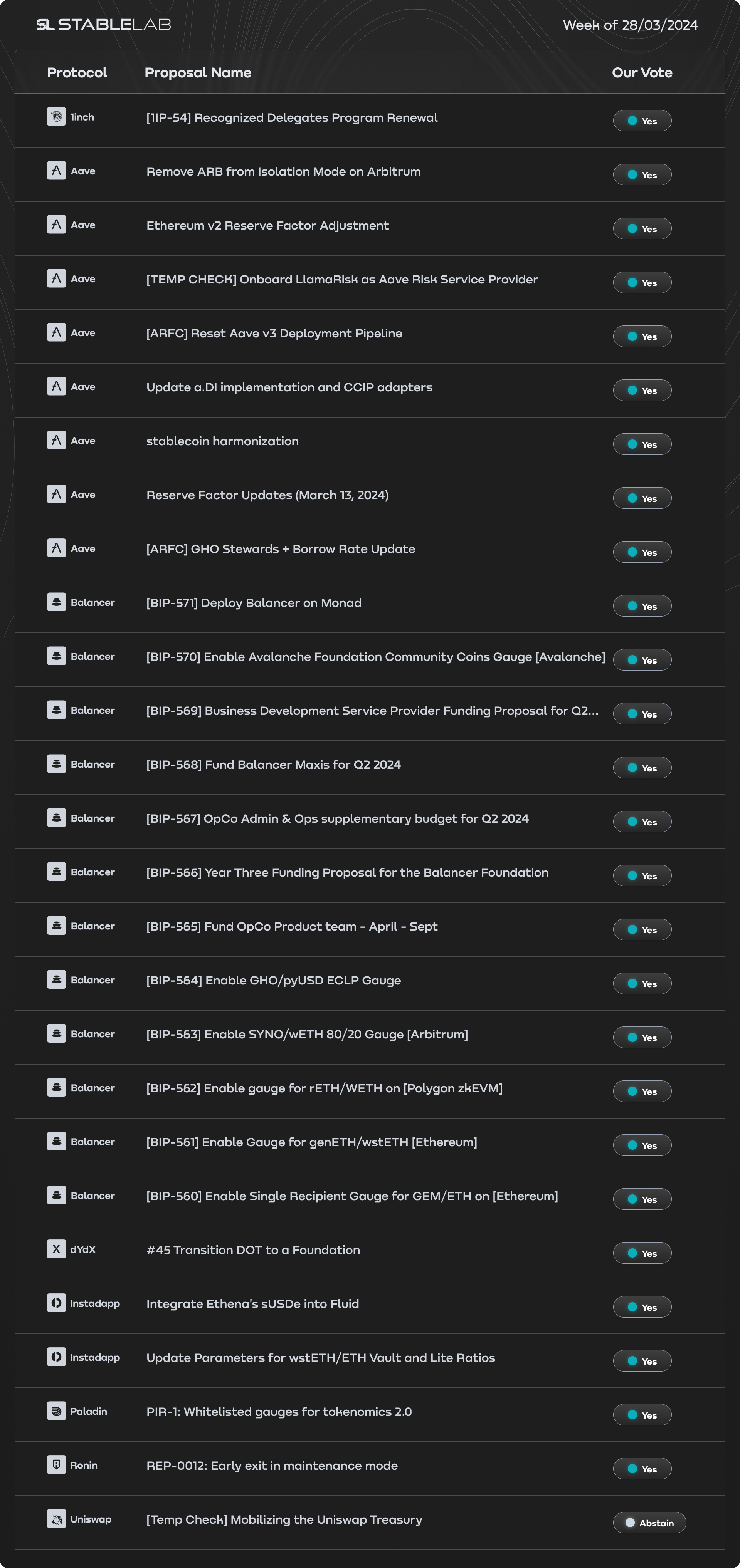
Task: Open '[BIP-568] Fund Balancer Maxis for Q2 2024'
Action: pos(274,765)
